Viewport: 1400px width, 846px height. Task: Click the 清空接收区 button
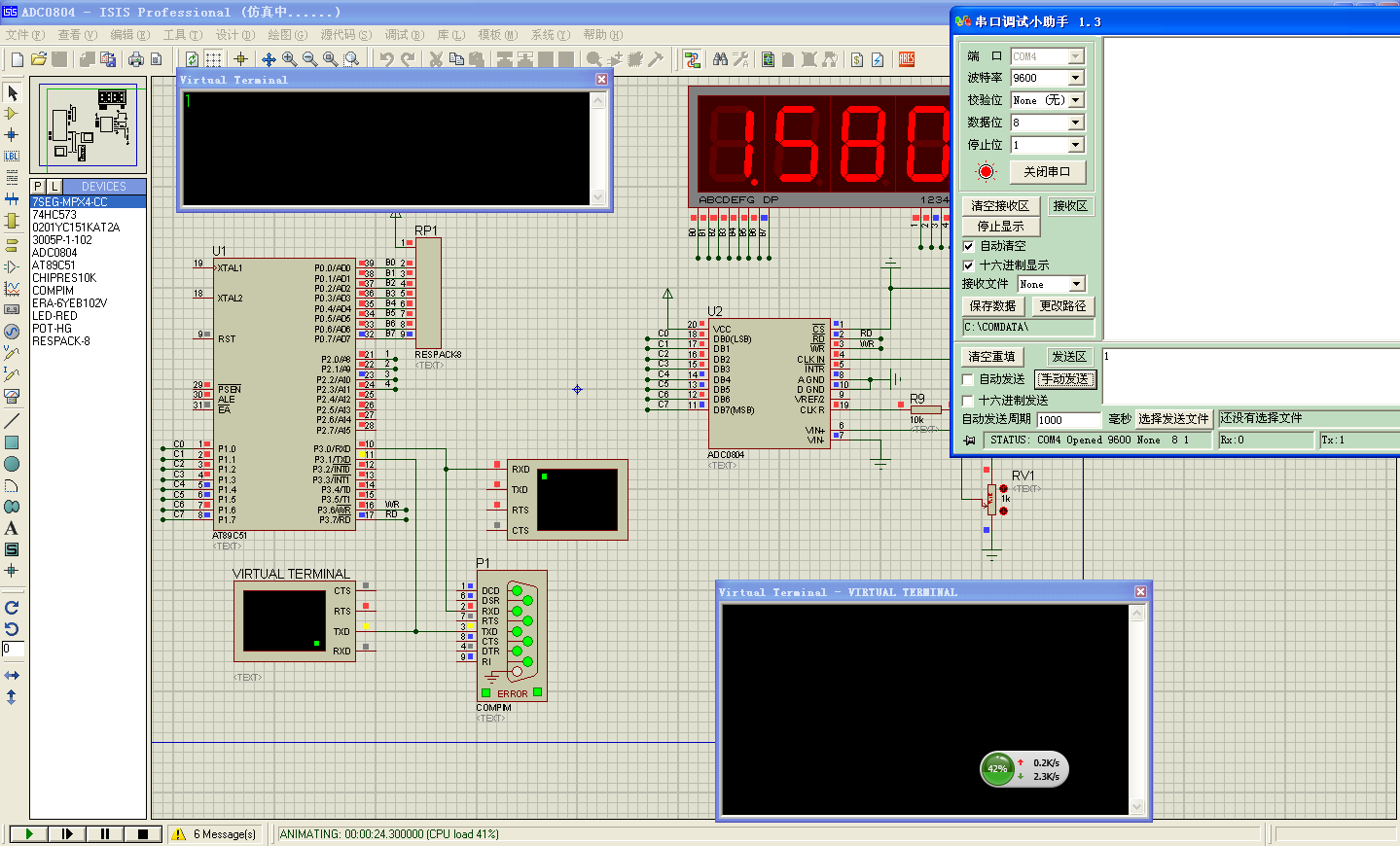(x=1000, y=206)
